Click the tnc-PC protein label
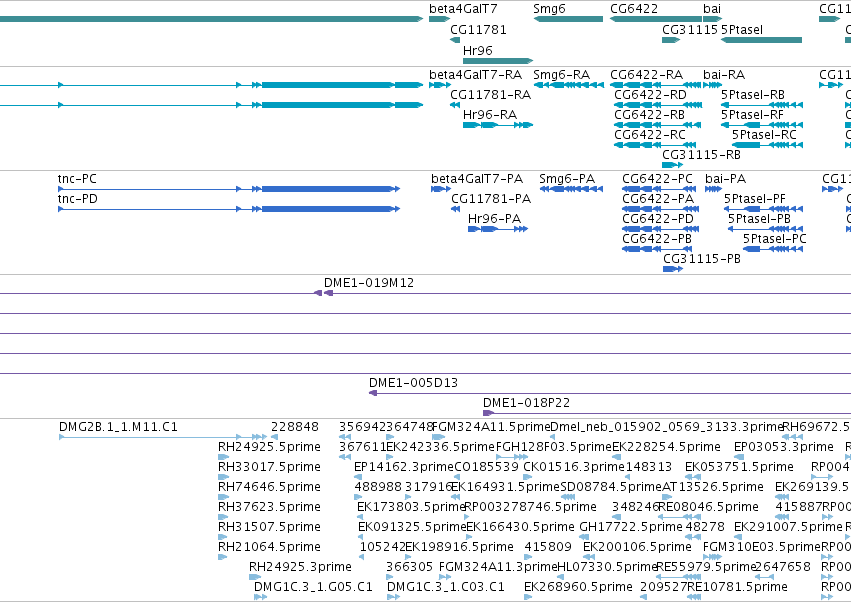 point(77,179)
